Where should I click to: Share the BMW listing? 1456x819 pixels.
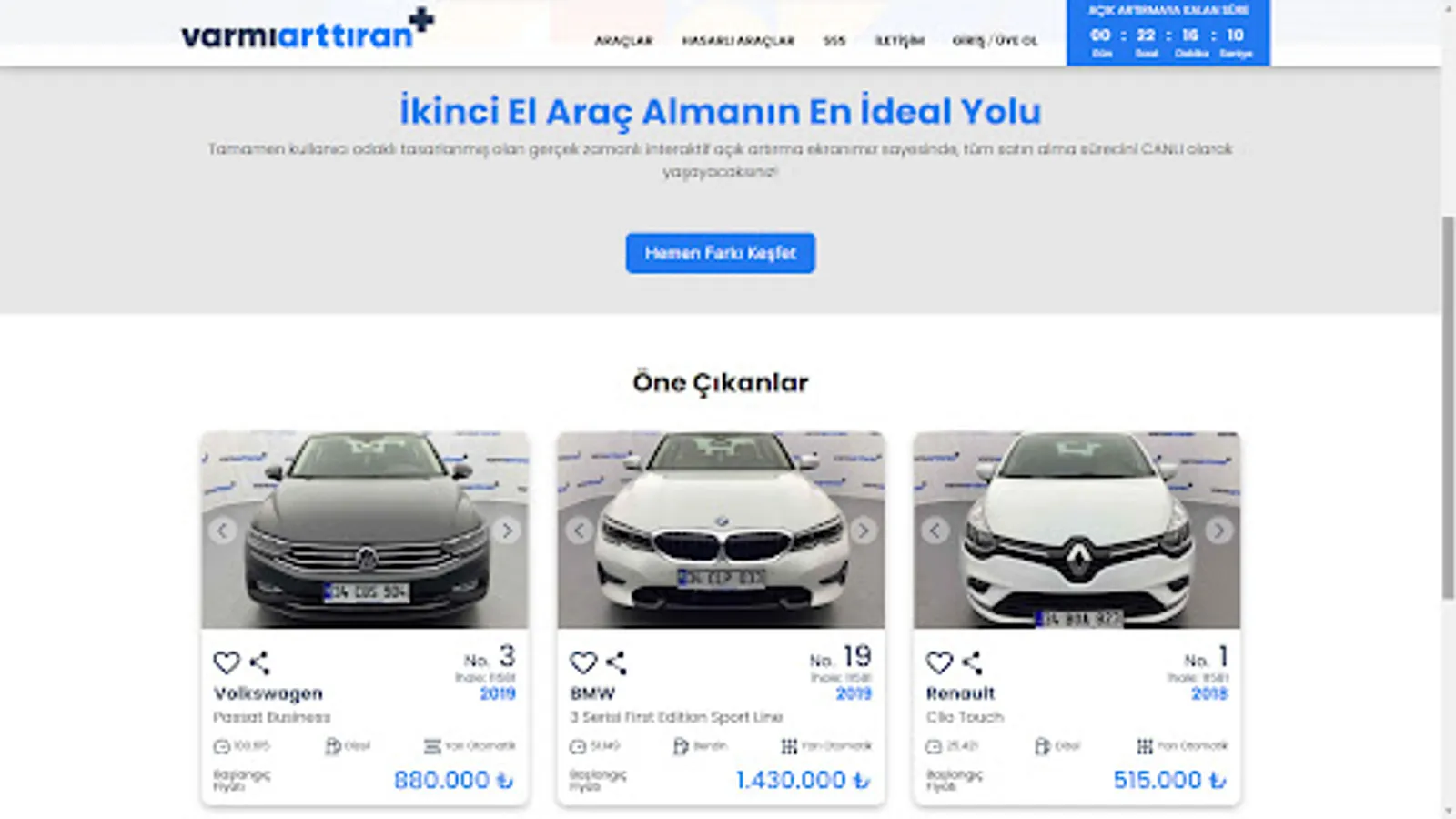click(616, 662)
